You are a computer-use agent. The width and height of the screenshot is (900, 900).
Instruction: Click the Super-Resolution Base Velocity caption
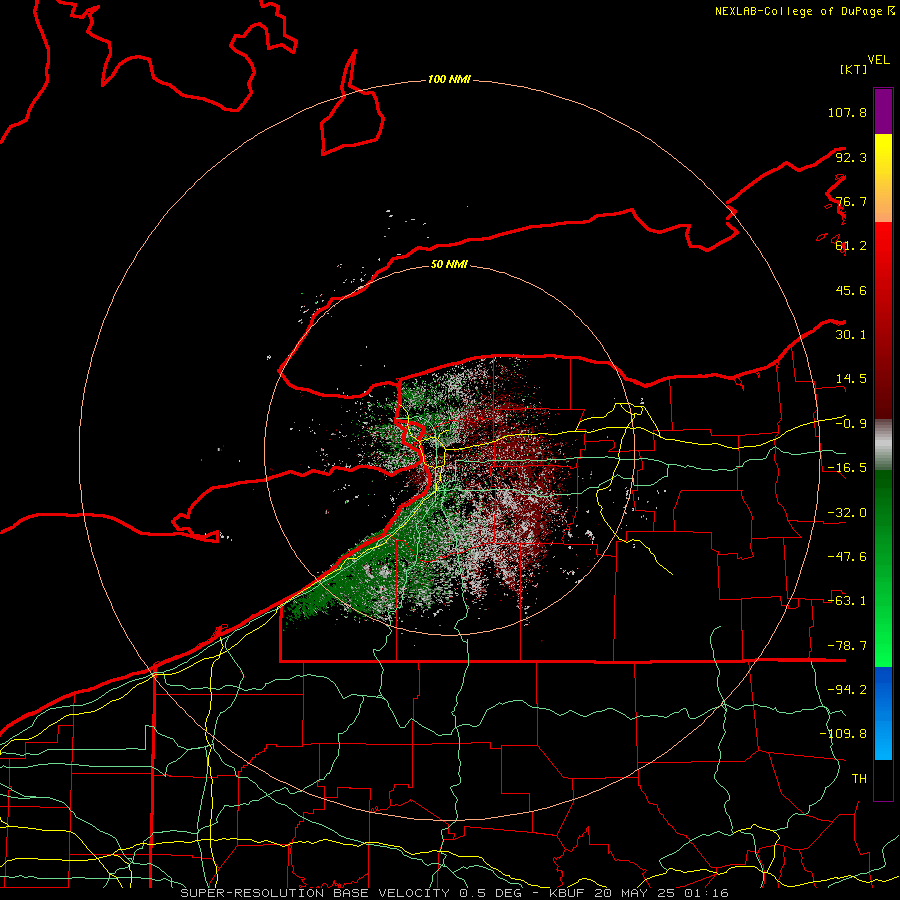pyautogui.click(x=454, y=893)
